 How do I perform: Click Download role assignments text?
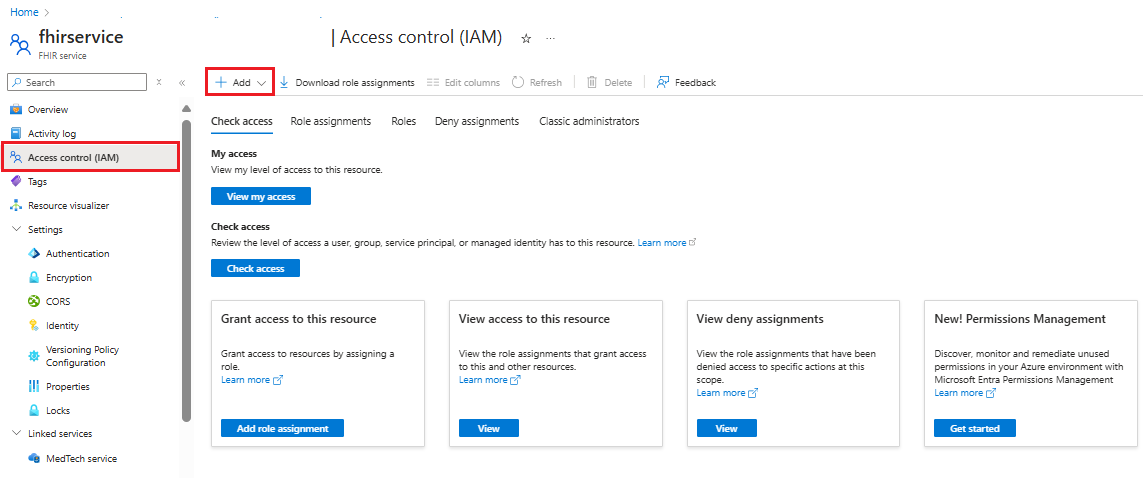click(x=355, y=83)
